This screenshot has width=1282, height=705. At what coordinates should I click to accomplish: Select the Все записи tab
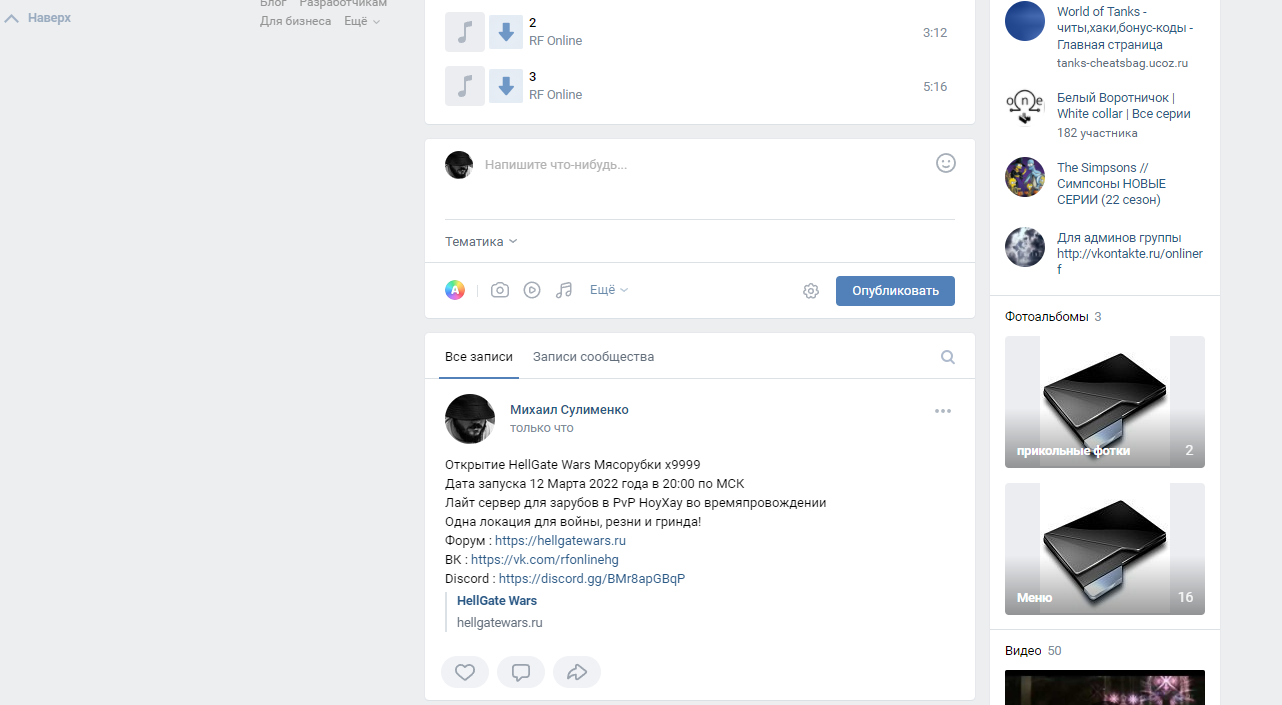click(x=479, y=357)
